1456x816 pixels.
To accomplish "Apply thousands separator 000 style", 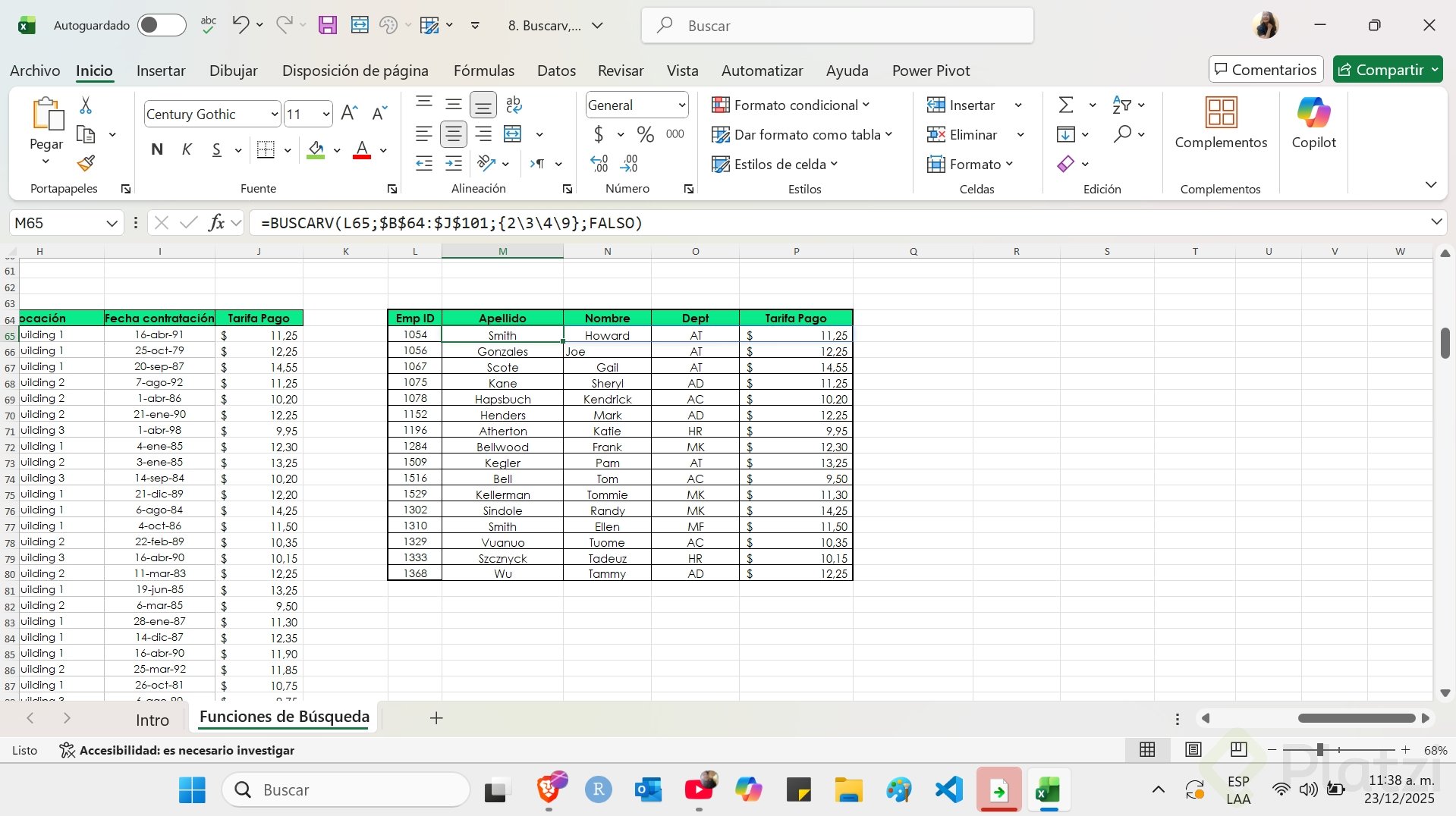I will point(675,134).
